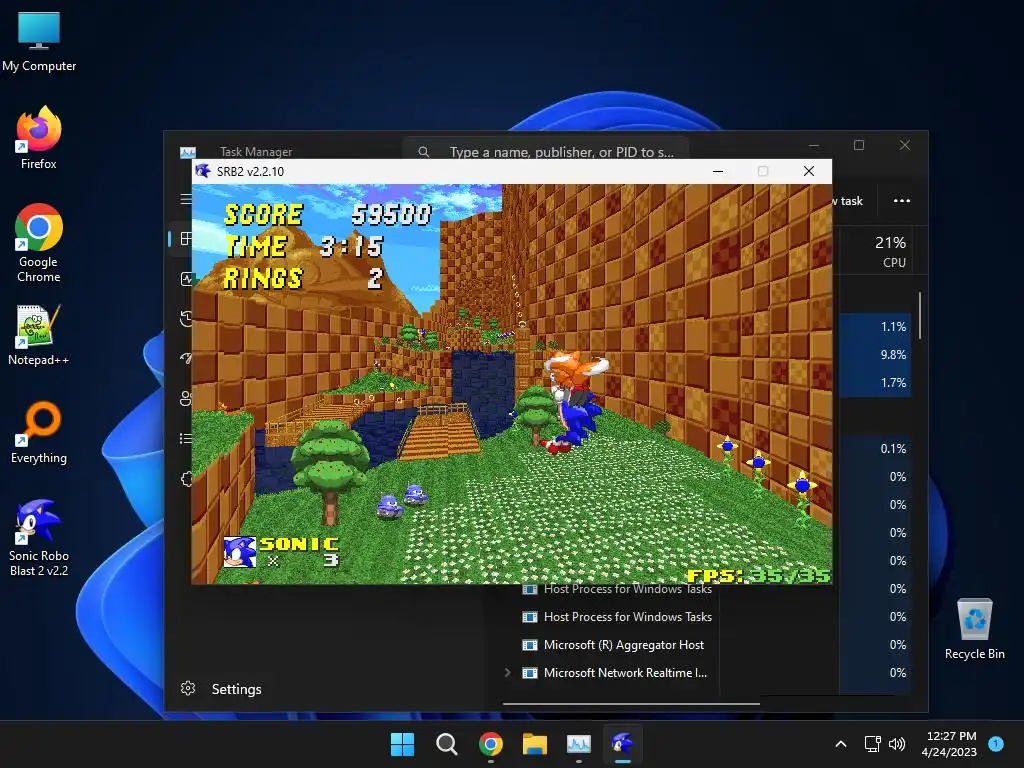Click the 0.1% CPU value
This screenshot has height=768, width=1024.
point(893,449)
